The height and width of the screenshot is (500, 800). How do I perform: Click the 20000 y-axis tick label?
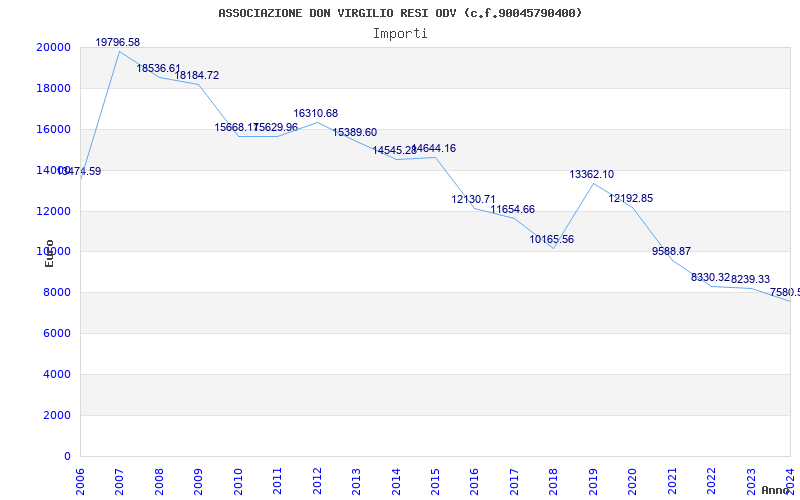(53, 47)
